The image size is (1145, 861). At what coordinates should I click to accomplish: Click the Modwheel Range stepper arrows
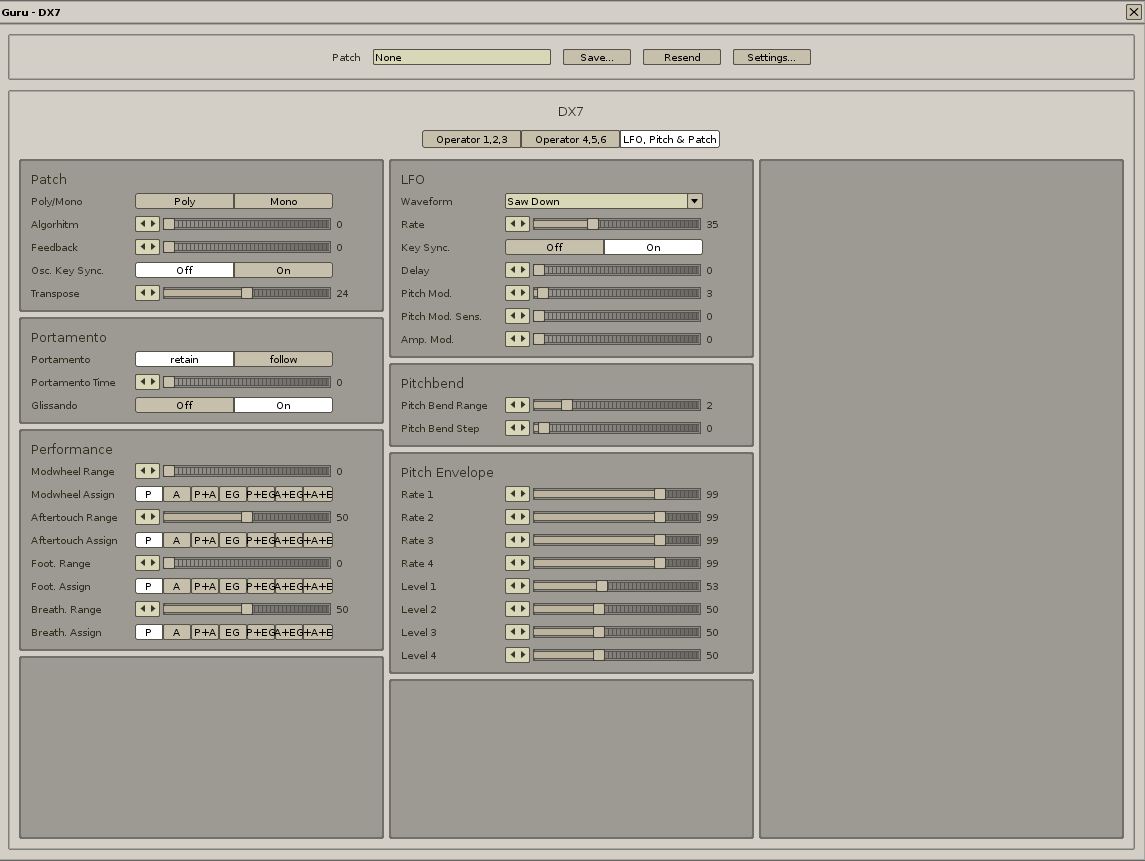click(148, 471)
